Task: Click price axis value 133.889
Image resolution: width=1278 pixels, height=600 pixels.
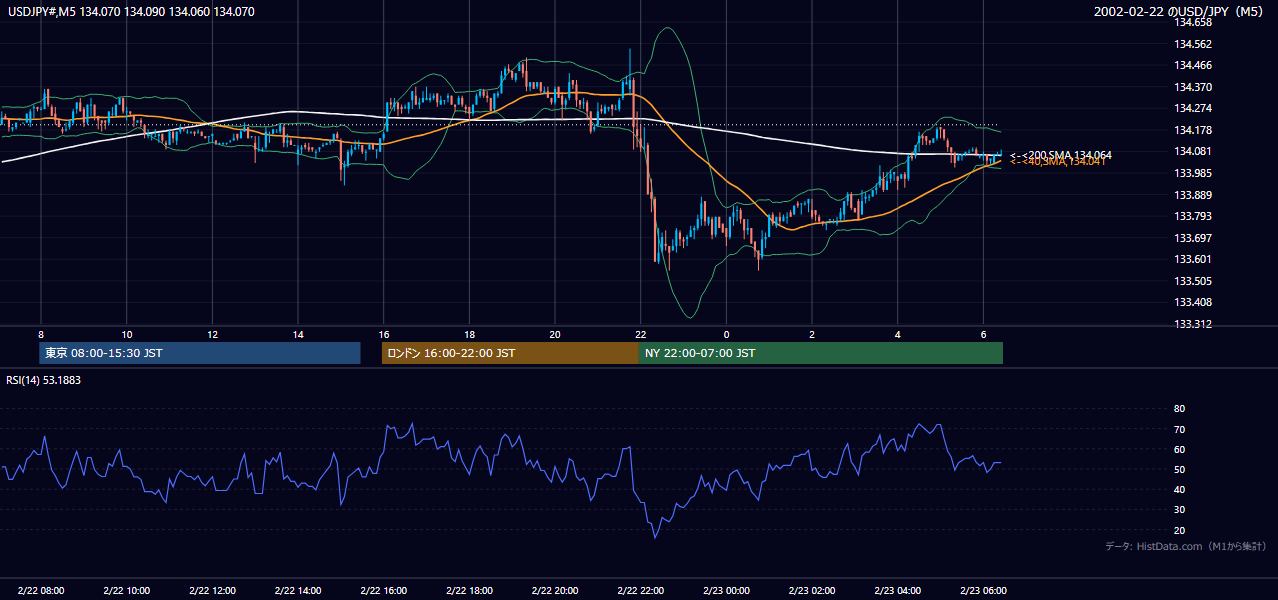Action: [1191, 195]
